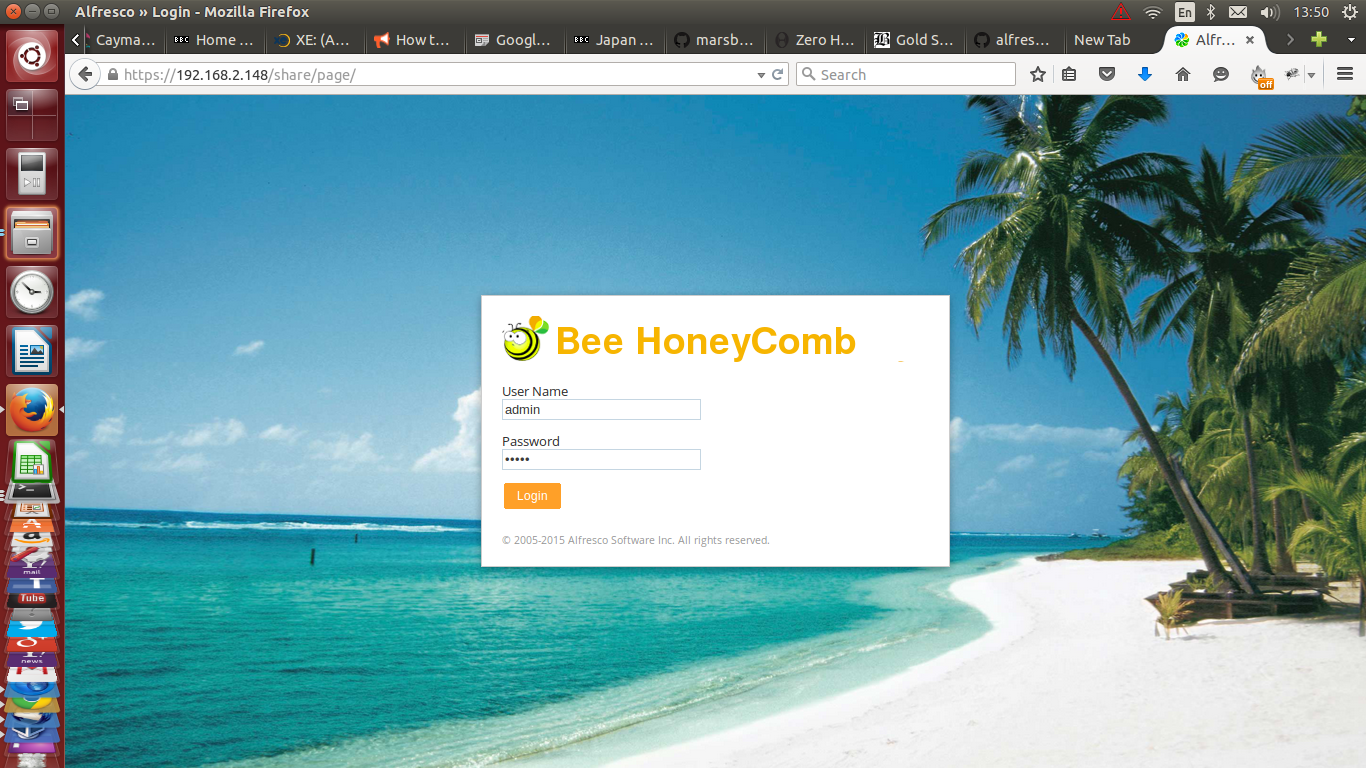Open the bookmarks list icon
The image size is (1366, 768).
pos(1069,75)
